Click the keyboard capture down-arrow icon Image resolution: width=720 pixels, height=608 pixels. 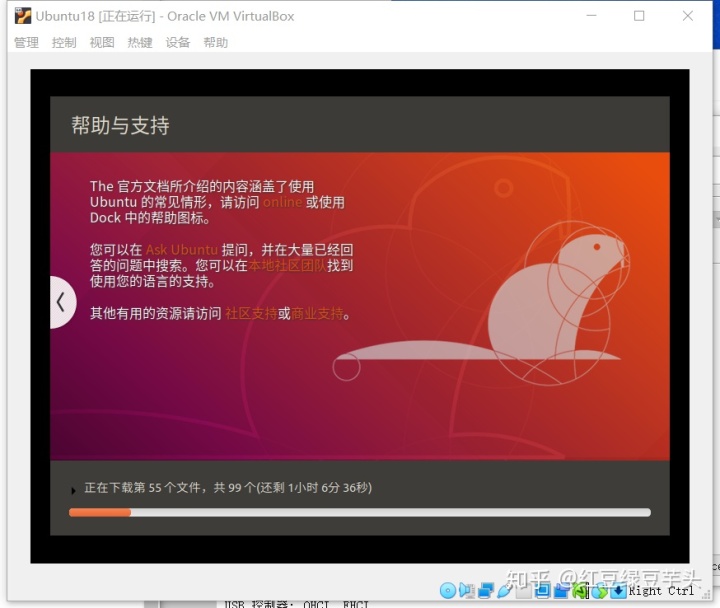618,591
